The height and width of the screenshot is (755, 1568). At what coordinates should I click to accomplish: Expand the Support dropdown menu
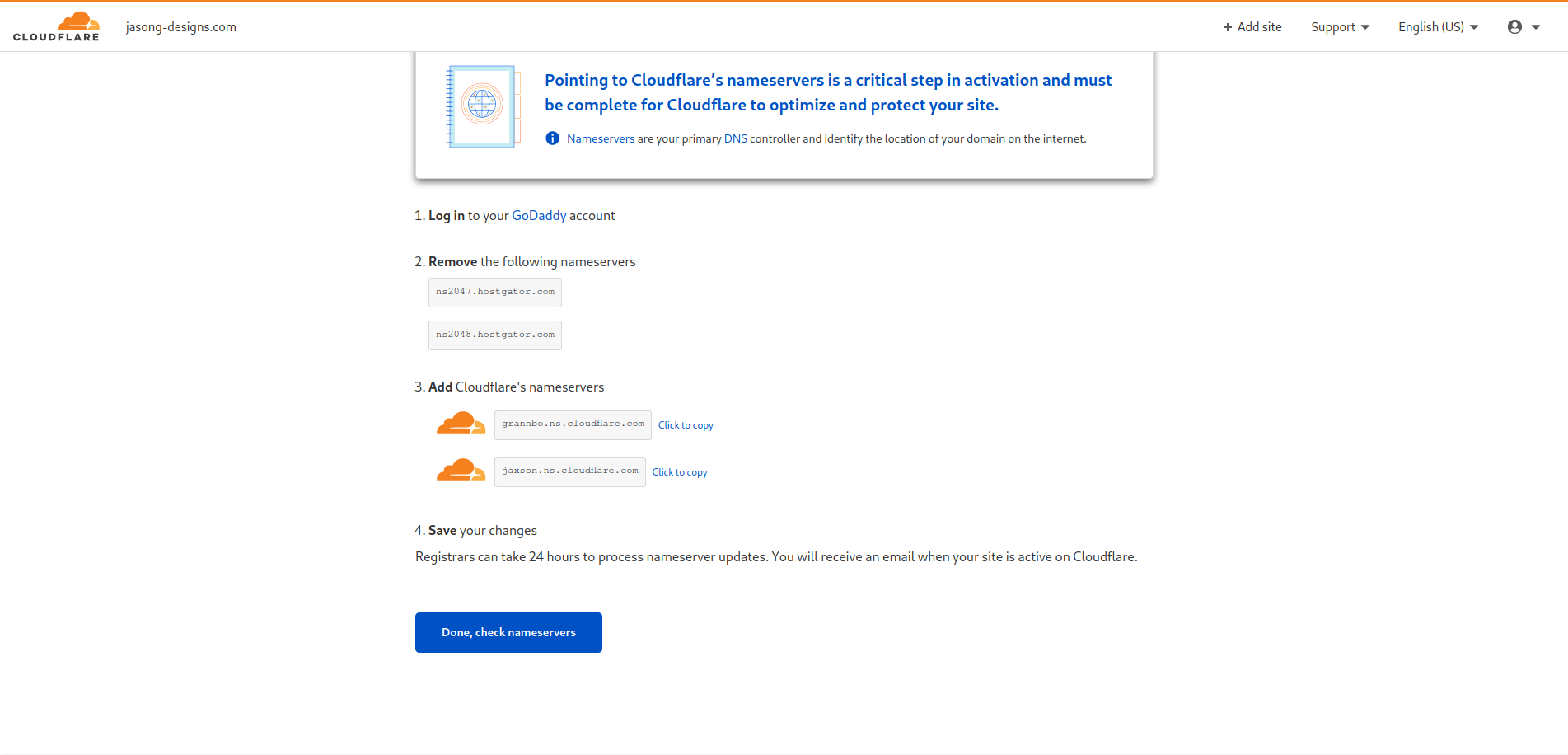1341,27
